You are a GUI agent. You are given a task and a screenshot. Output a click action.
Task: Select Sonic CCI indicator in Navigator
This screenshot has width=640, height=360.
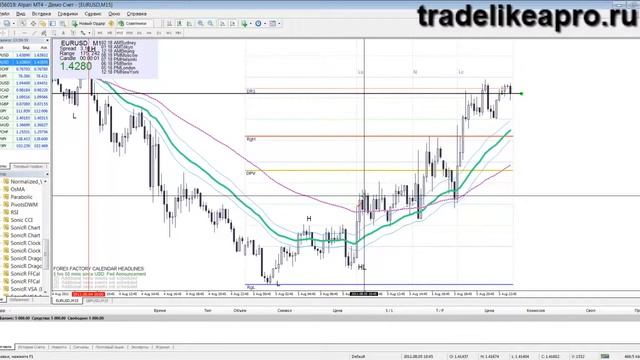tap(21, 220)
